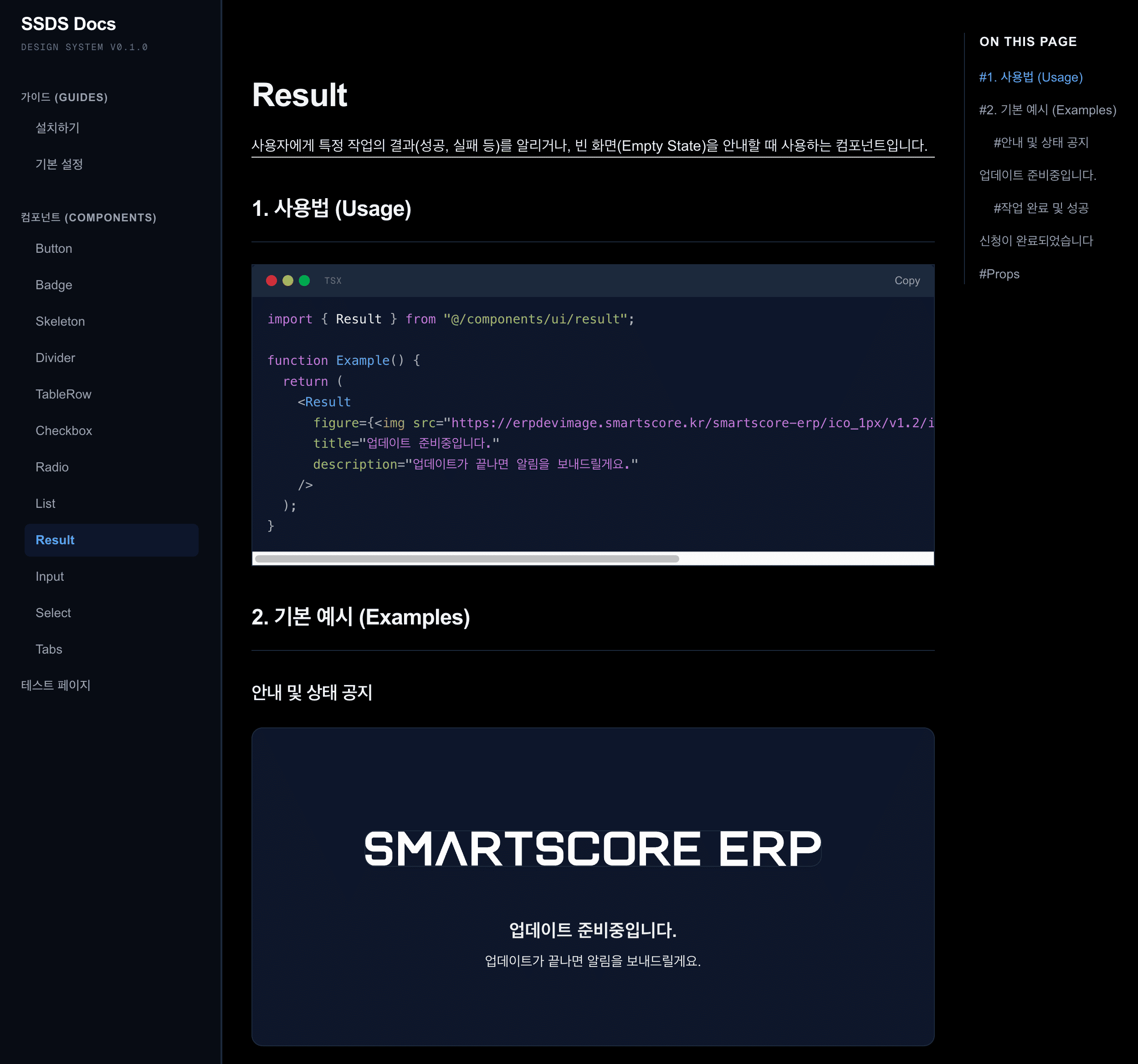Click the import Result code line
1138x1064 pixels.
point(451,319)
